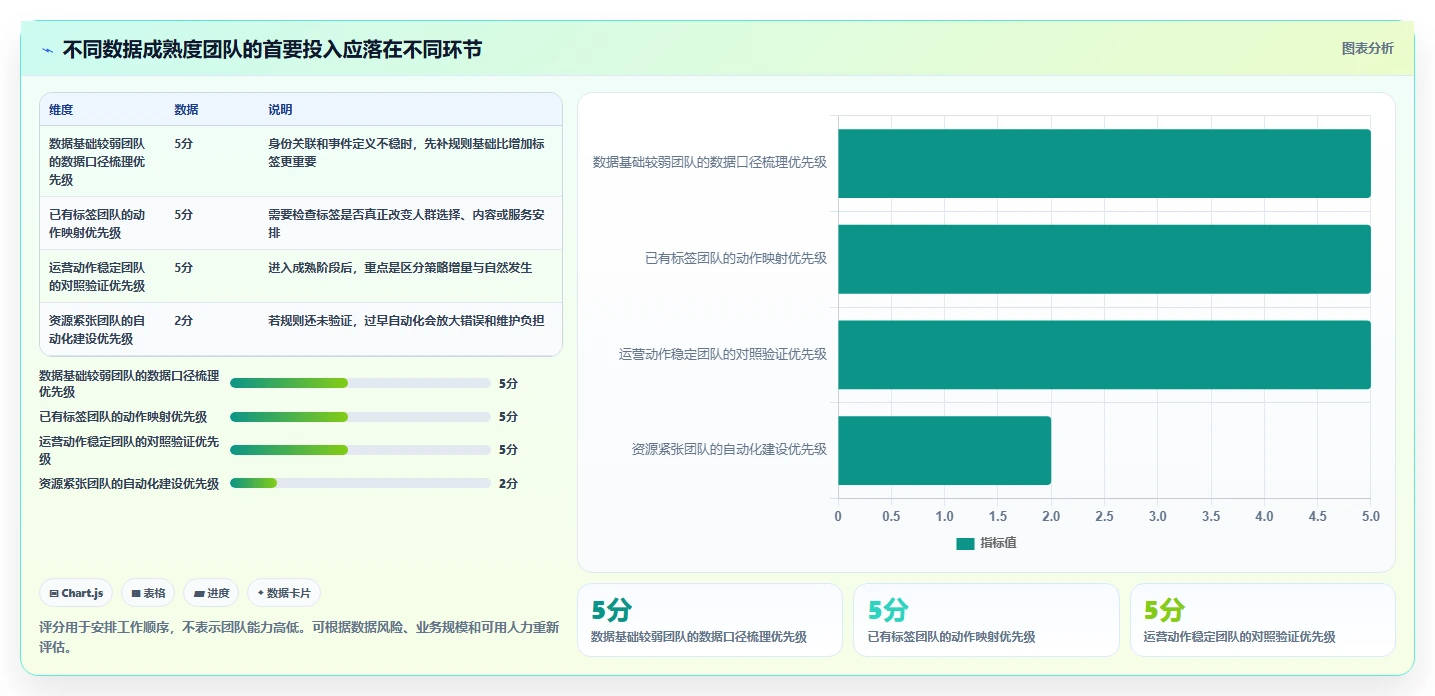Click table 5分 in 运营动作稳定团队 row

click(183, 268)
